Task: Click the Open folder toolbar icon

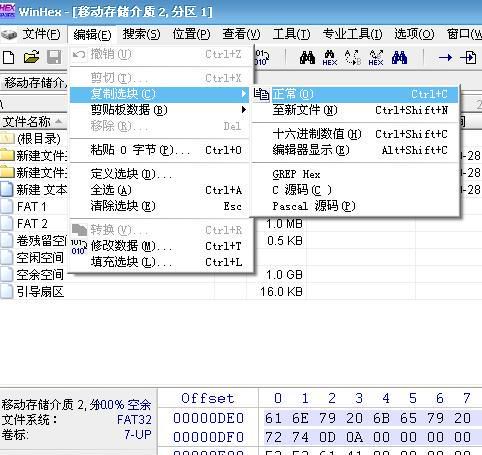Action: (x=32, y=58)
